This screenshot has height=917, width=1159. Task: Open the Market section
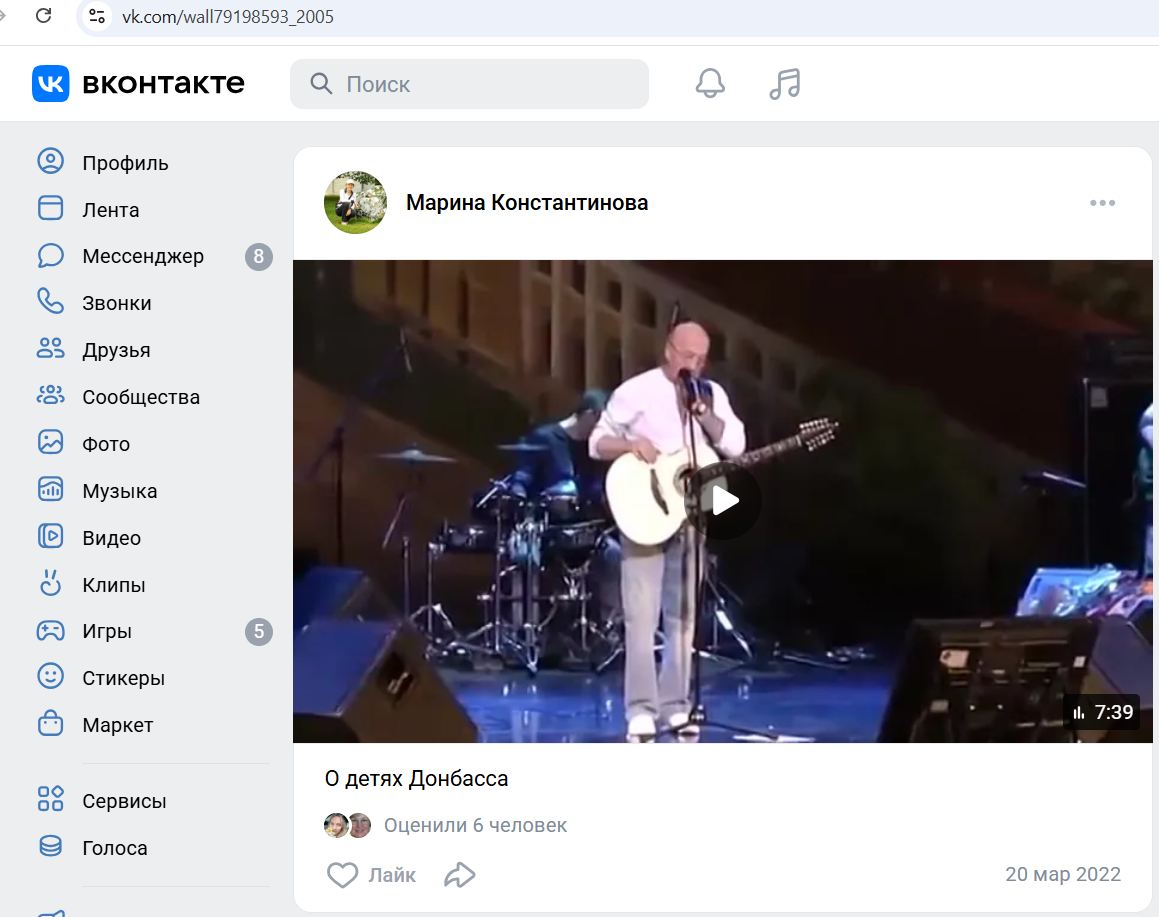point(117,725)
